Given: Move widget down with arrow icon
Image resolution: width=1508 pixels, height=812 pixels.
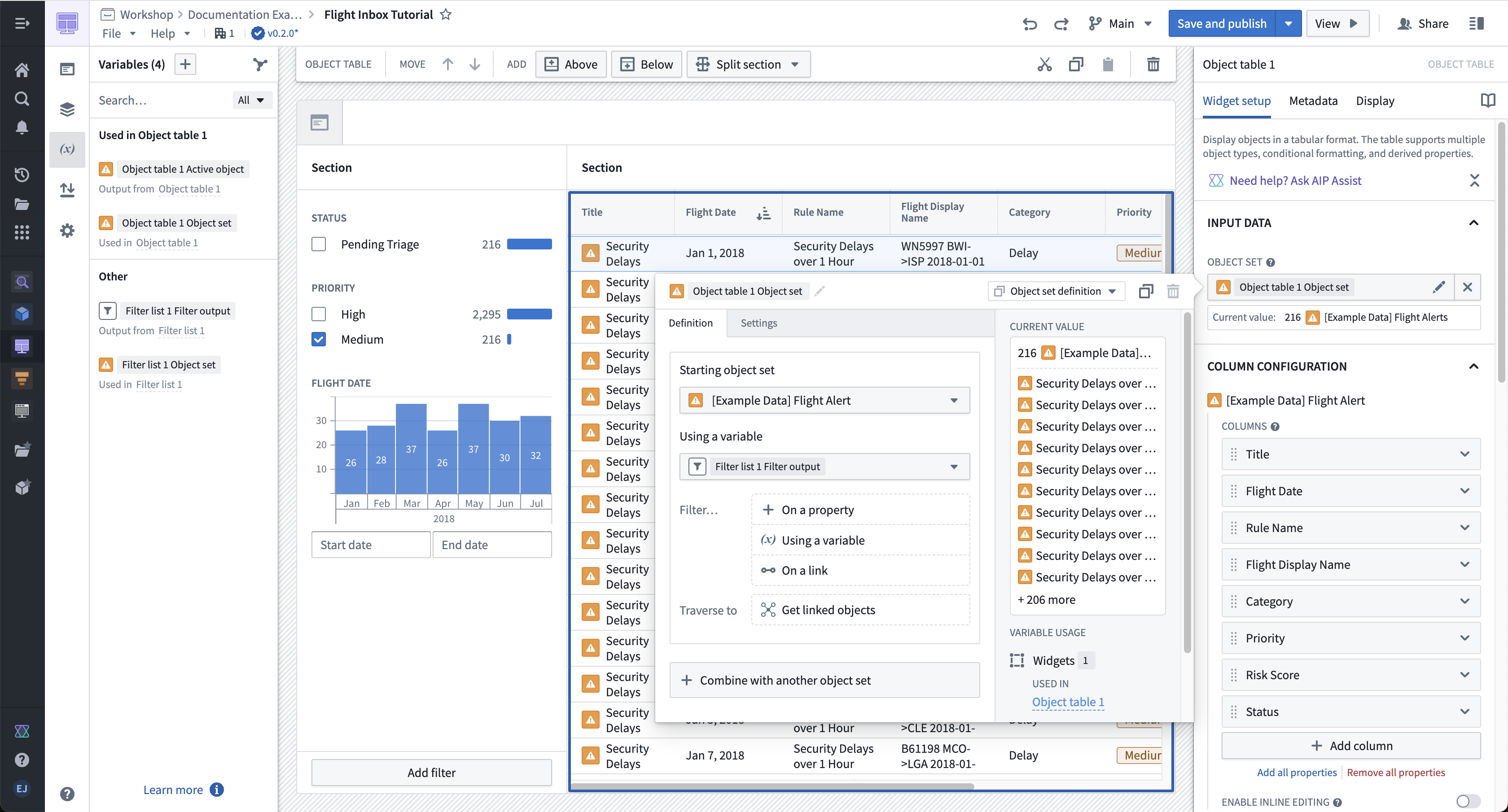Looking at the screenshot, I should tap(475, 64).
